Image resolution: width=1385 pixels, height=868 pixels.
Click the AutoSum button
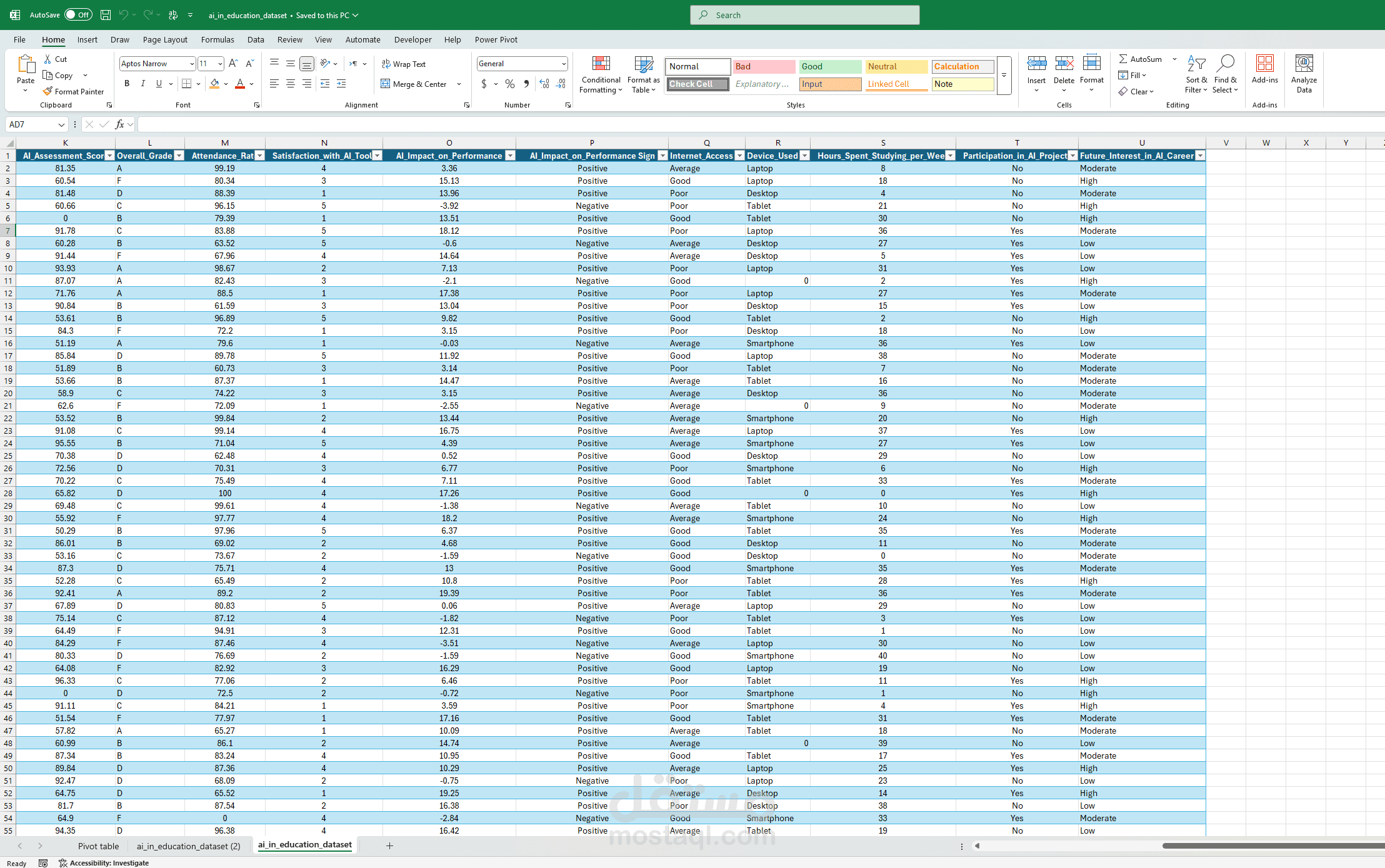click(1140, 59)
